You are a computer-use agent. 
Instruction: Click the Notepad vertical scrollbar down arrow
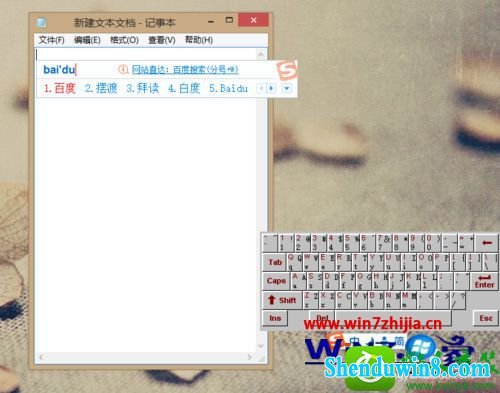tap(261, 346)
